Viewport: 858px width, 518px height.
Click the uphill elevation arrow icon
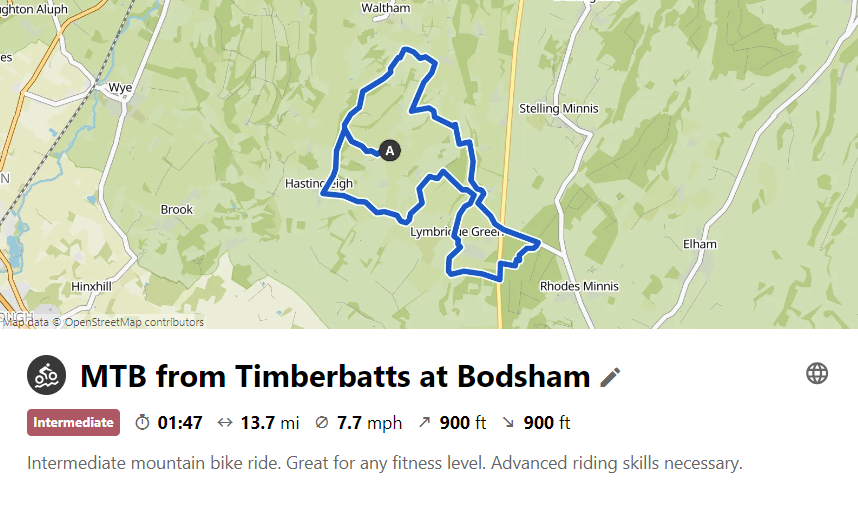tap(424, 423)
